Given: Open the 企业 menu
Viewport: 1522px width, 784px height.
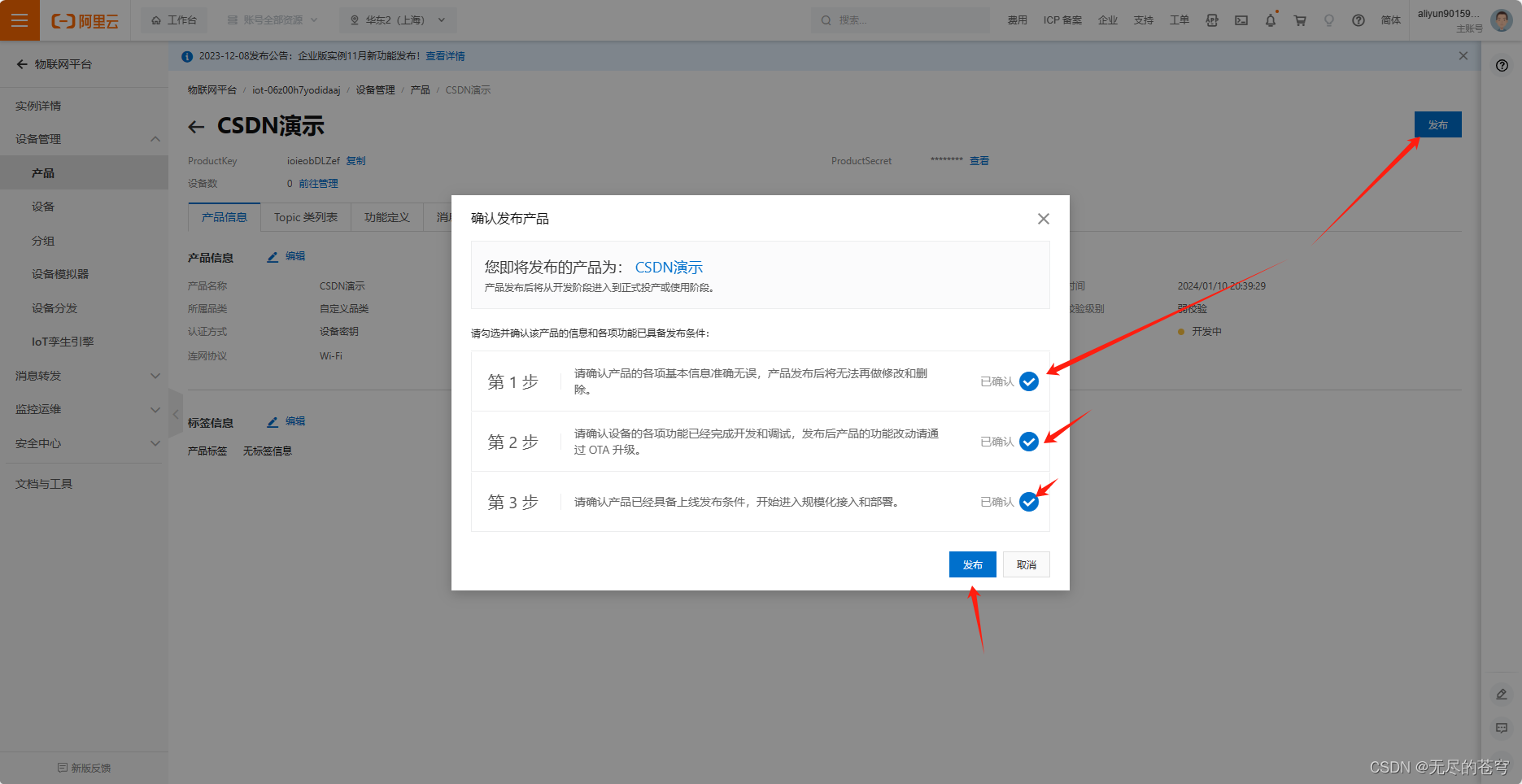Looking at the screenshot, I should pyautogui.click(x=1107, y=20).
